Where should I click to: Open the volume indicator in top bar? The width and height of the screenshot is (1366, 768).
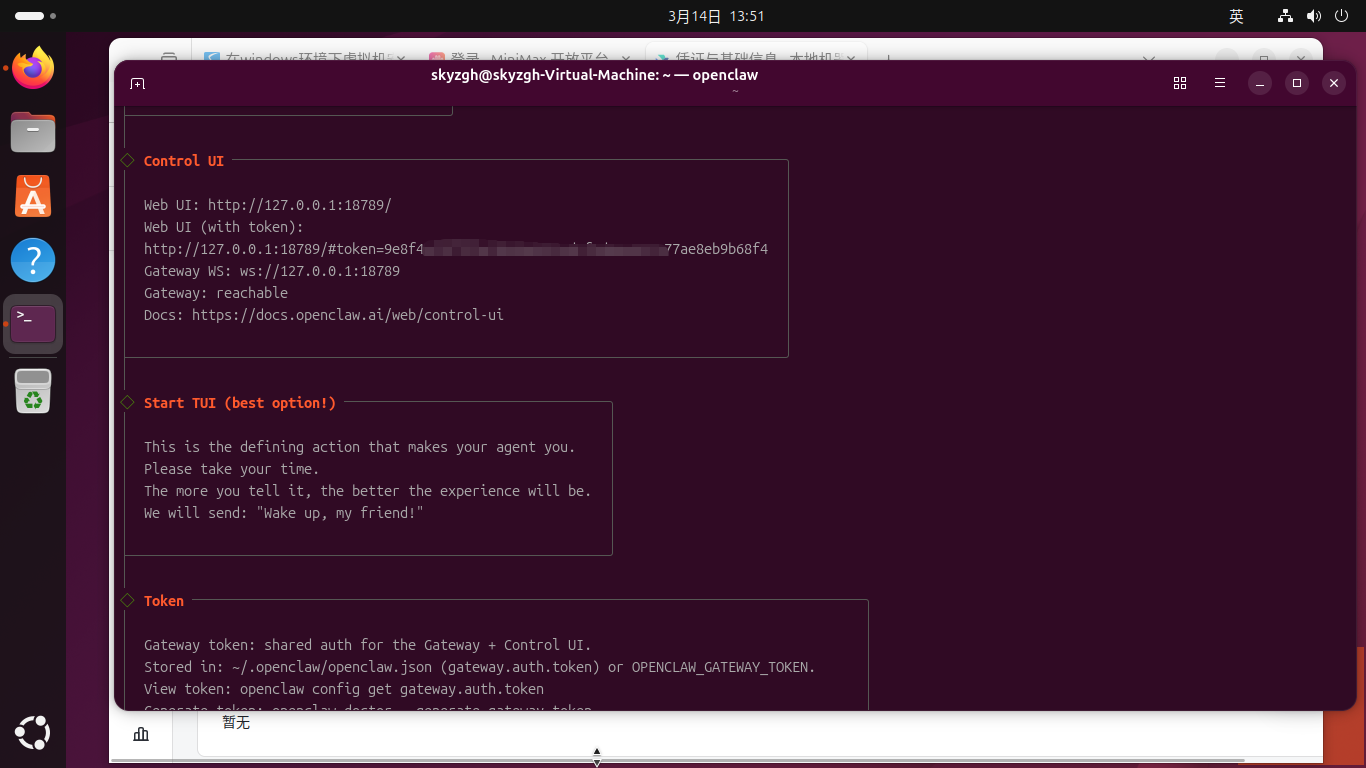click(x=1313, y=16)
